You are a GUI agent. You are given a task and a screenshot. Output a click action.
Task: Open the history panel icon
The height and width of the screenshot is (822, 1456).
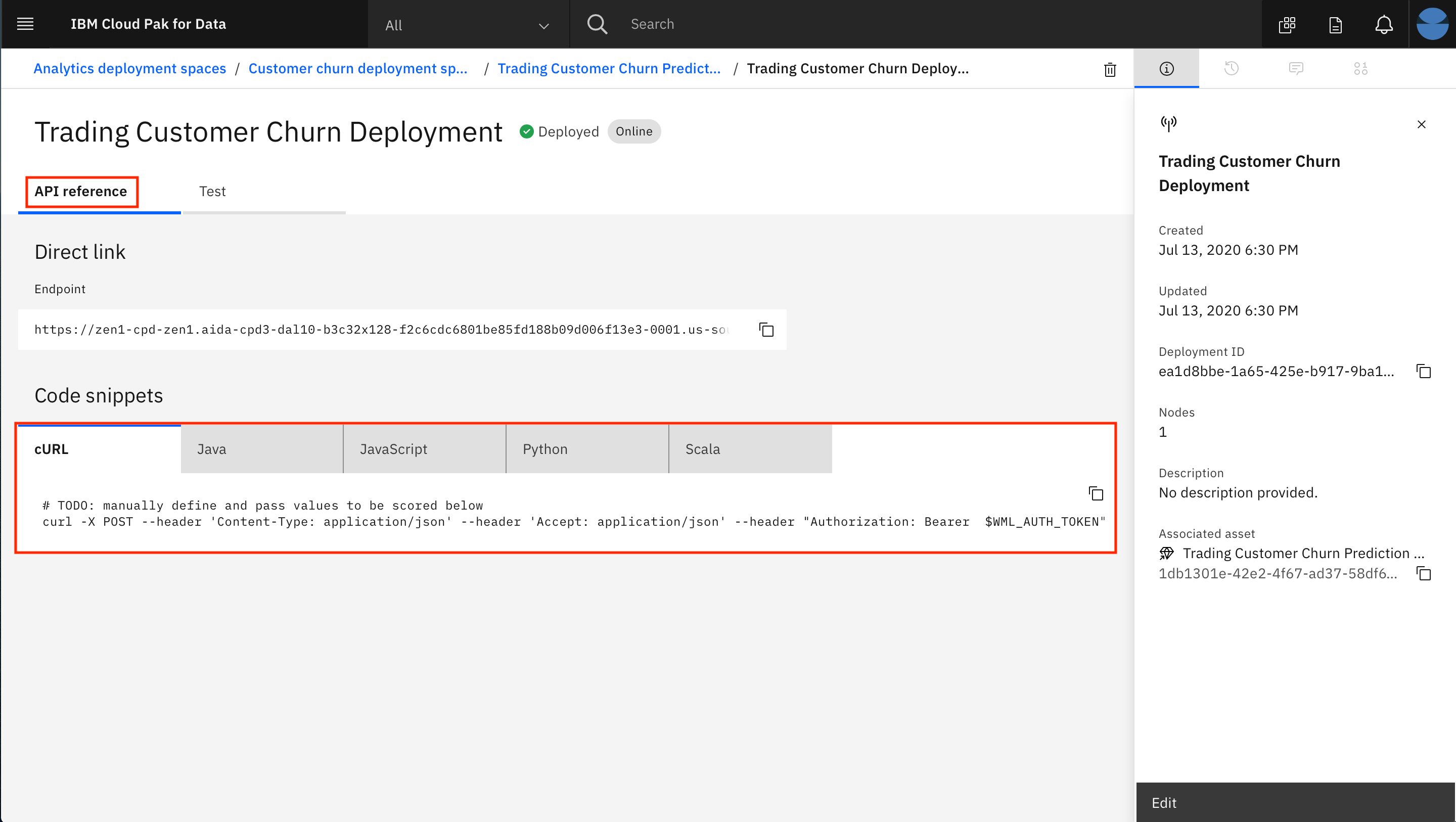(1231, 68)
